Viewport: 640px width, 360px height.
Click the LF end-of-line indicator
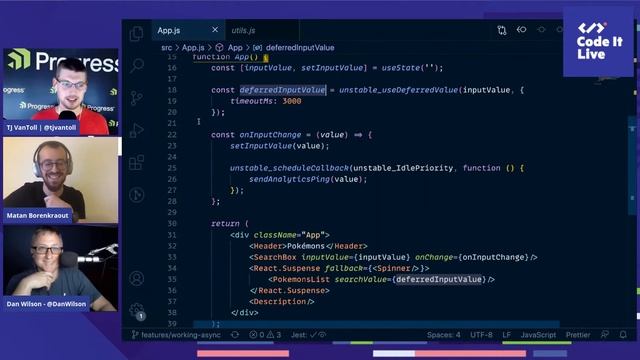point(507,335)
